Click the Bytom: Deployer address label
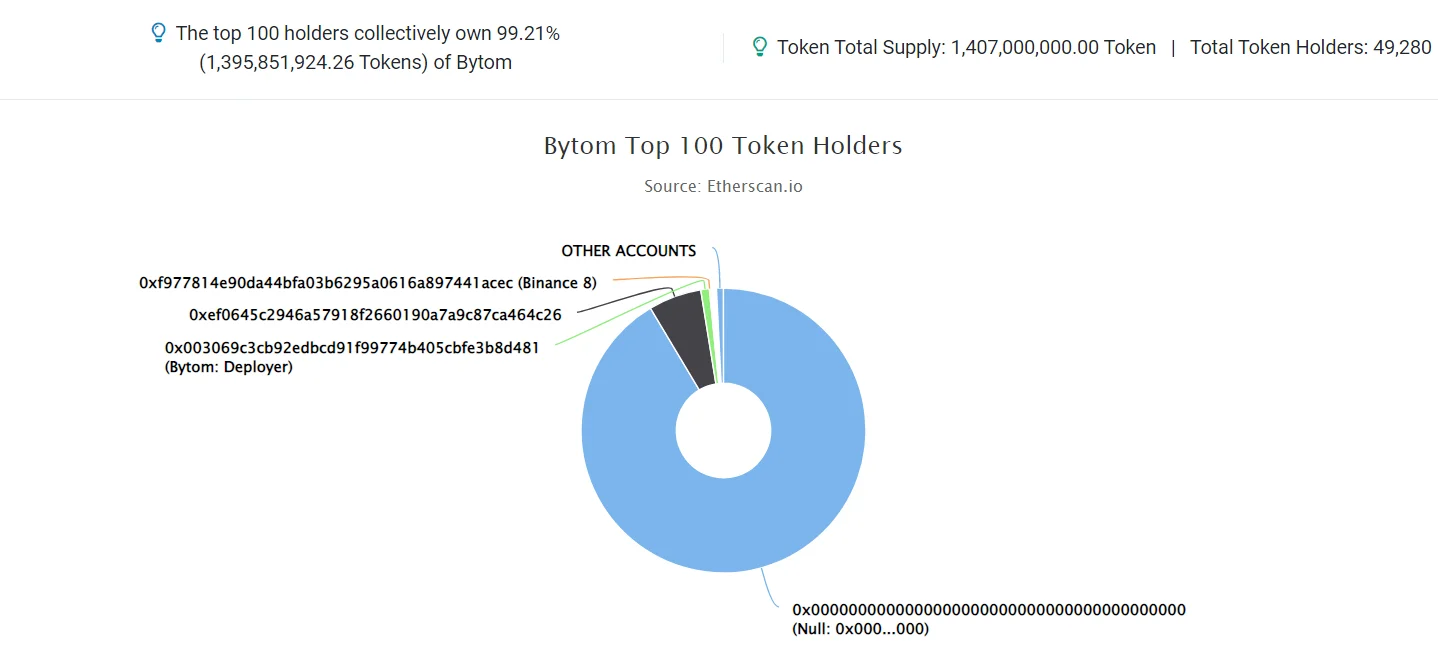The width and height of the screenshot is (1438, 661). click(352, 357)
